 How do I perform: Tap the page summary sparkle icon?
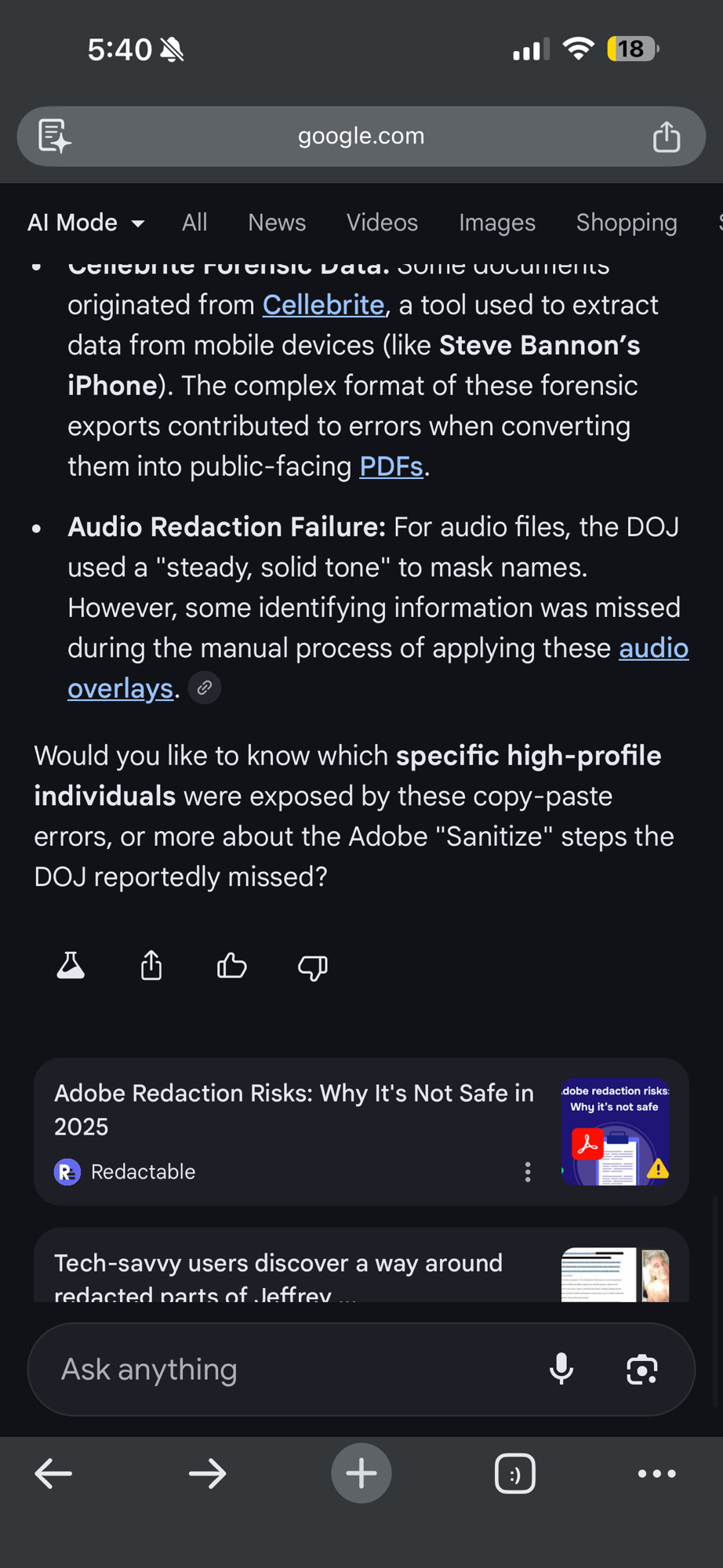click(x=55, y=136)
